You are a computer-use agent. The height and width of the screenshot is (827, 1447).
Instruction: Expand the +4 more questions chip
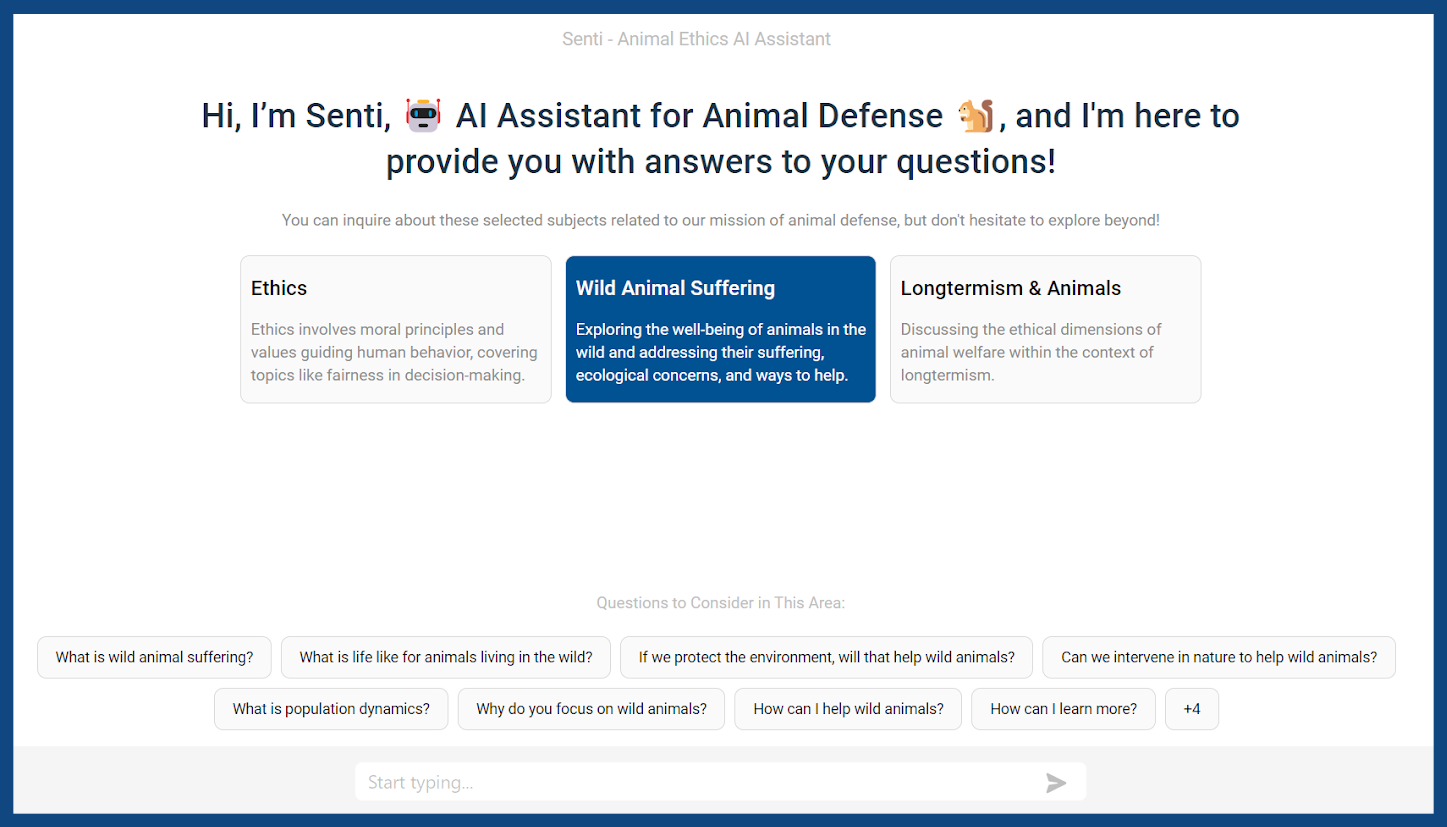pyautogui.click(x=1192, y=709)
